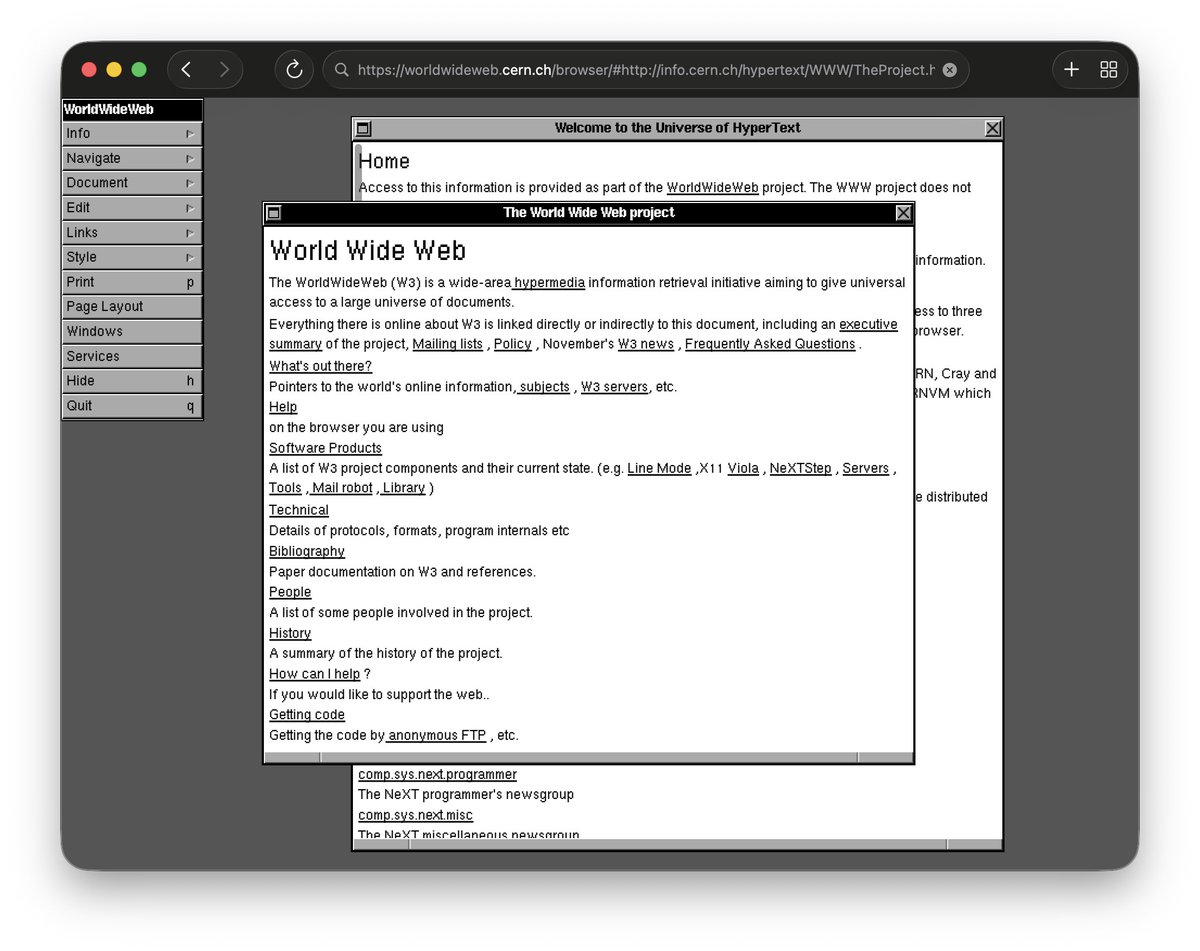The height and width of the screenshot is (951, 1200).
Task: Open Frequently Asked Questions link
Action: click(x=770, y=344)
